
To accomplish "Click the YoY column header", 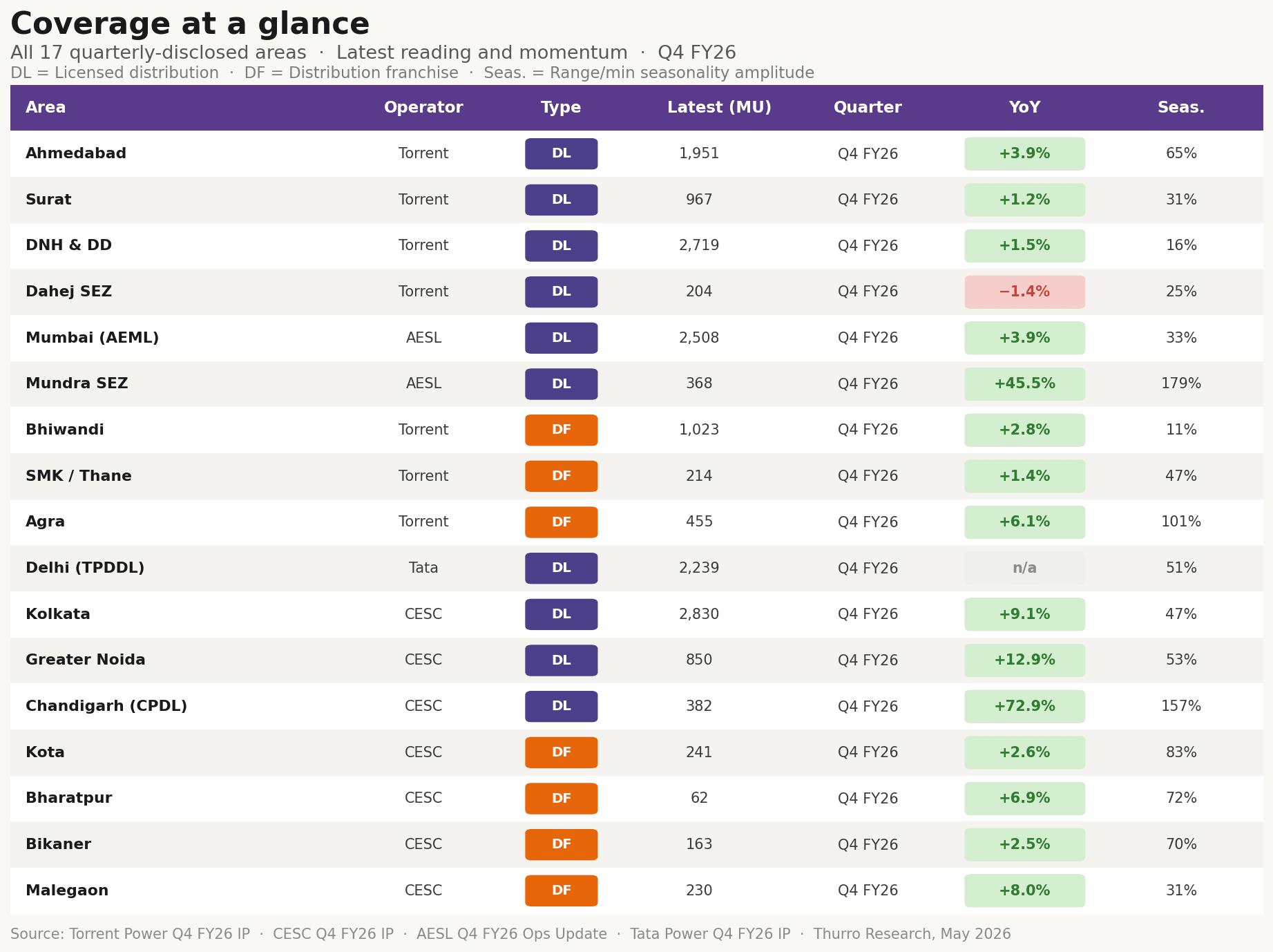I will [1024, 108].
